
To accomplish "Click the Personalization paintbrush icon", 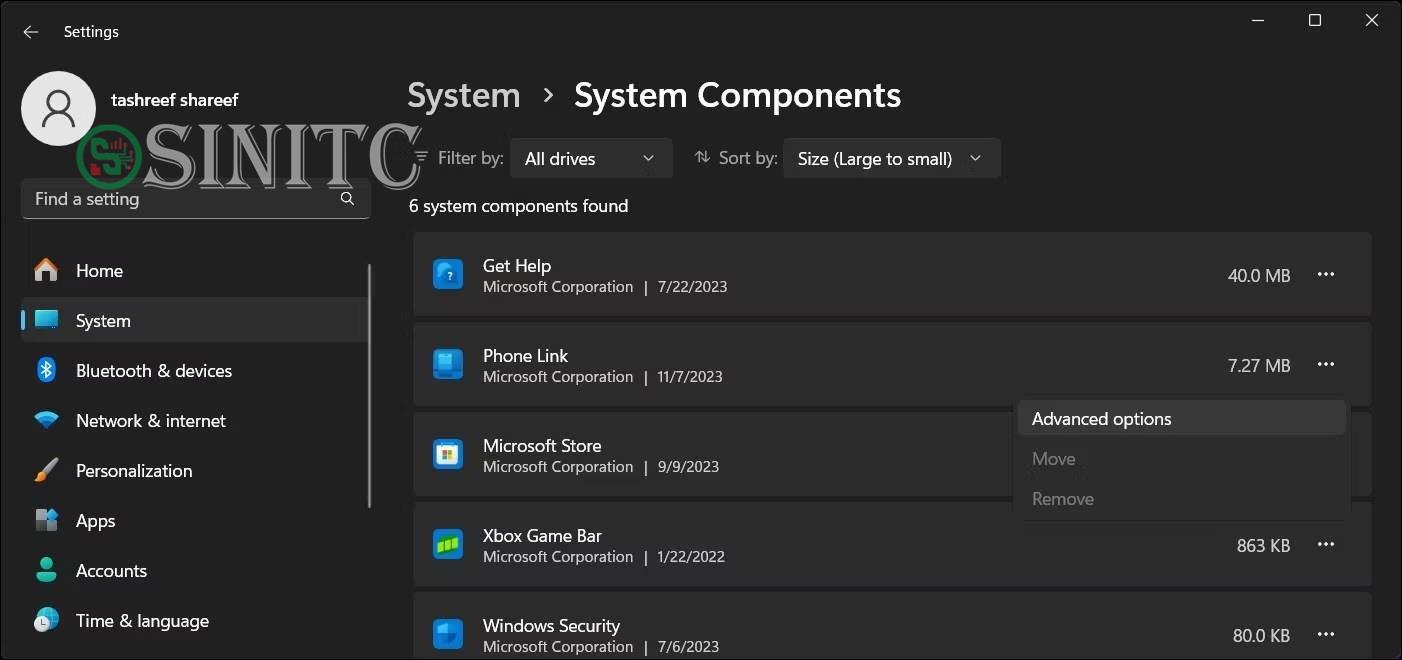I will click(46, 470).
